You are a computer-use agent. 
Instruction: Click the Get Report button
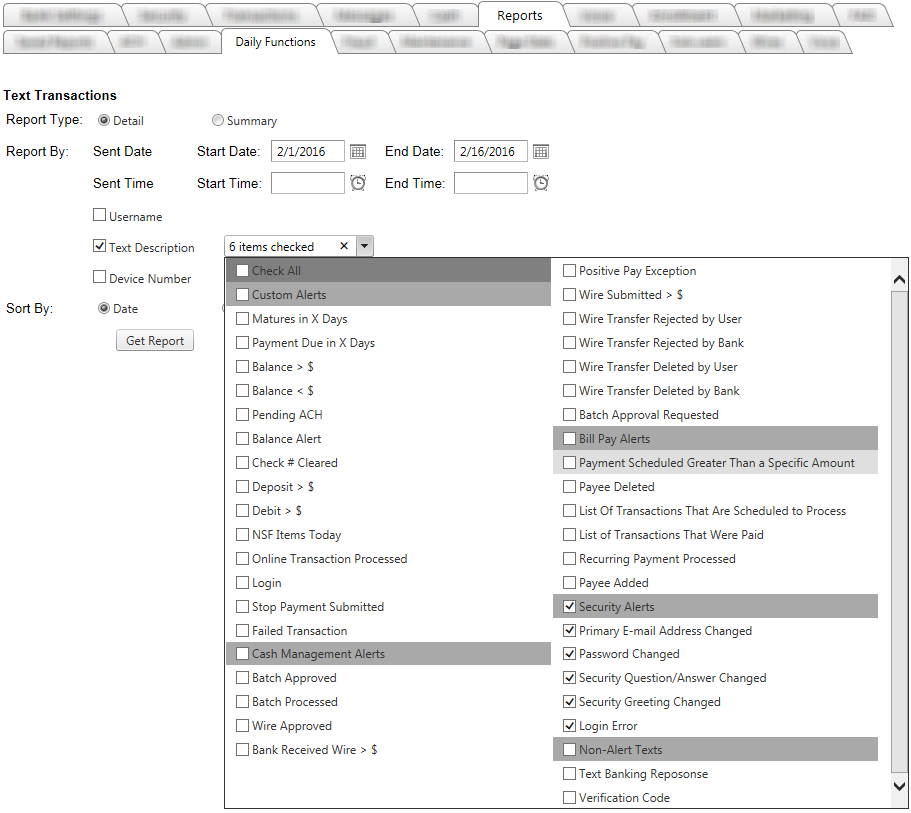(x=155, y=341)
